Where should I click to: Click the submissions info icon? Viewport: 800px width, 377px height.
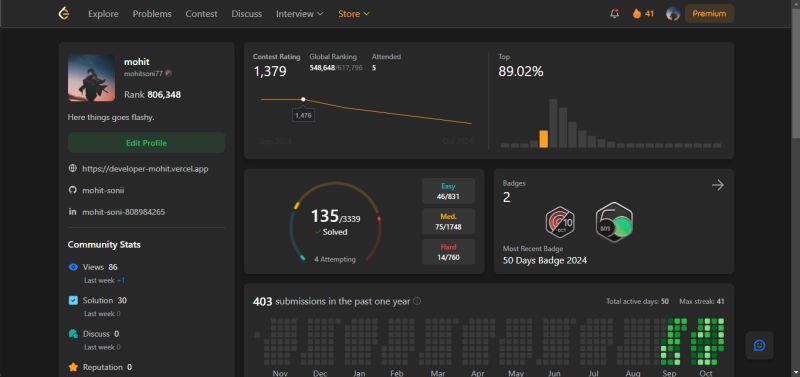tap(417, 301)
